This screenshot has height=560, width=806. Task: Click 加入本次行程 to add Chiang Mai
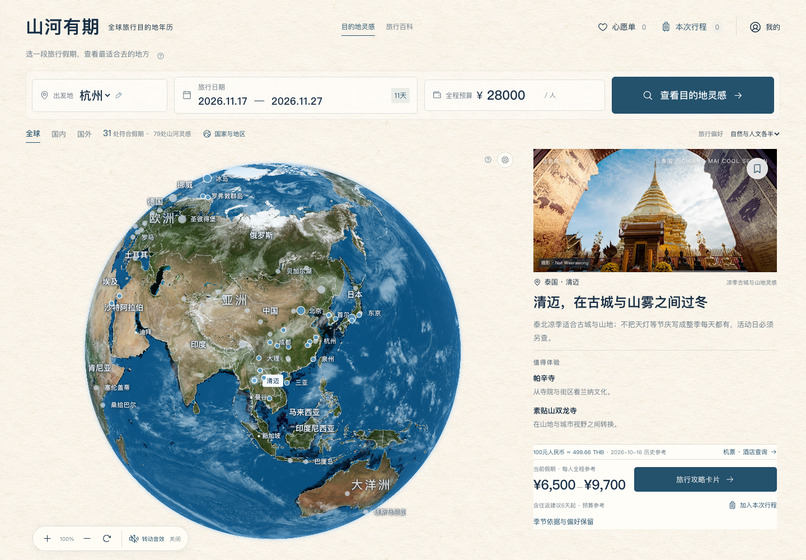(x=753, y=505)
